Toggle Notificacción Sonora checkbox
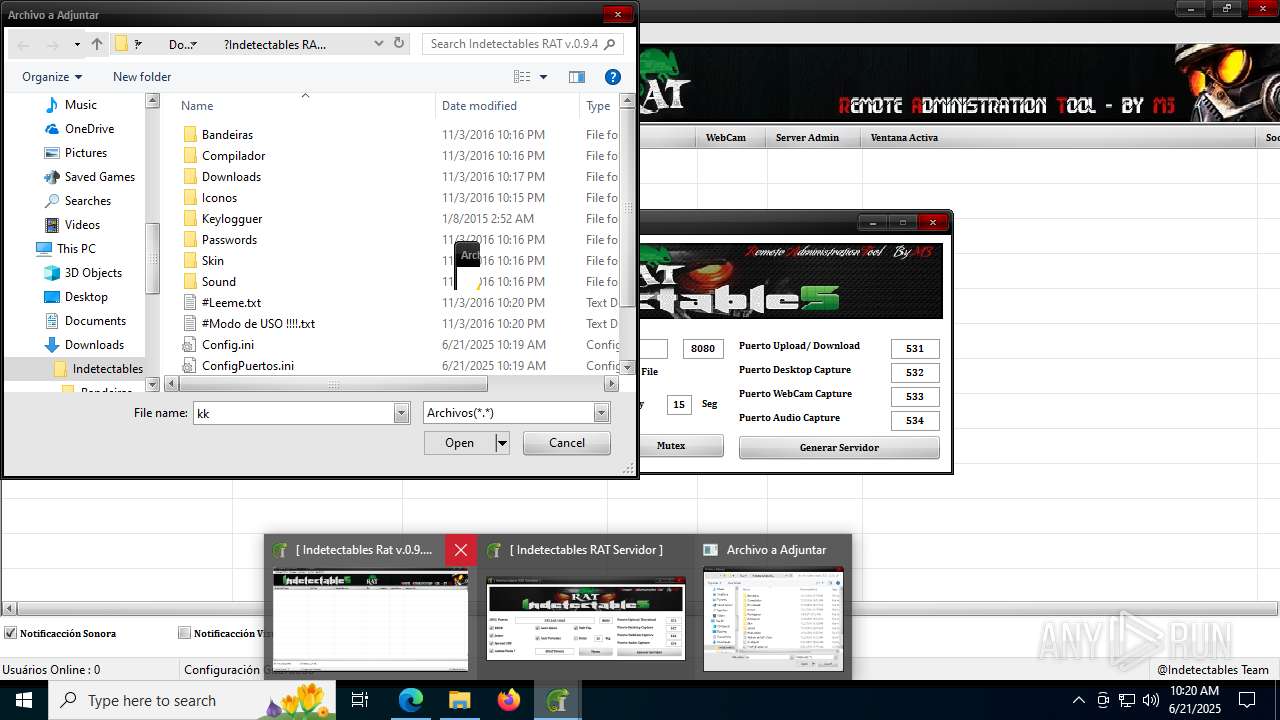1280x720 pixels. pos(11,633)
